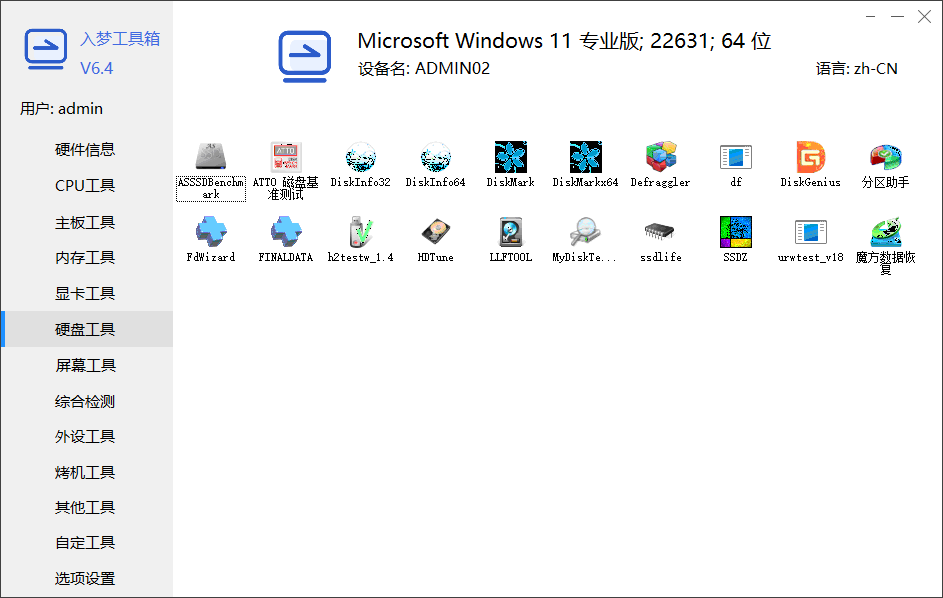This screenshot has width=943, height=598.
Task: Launch the HDTune tool
Action: [435, 240]
